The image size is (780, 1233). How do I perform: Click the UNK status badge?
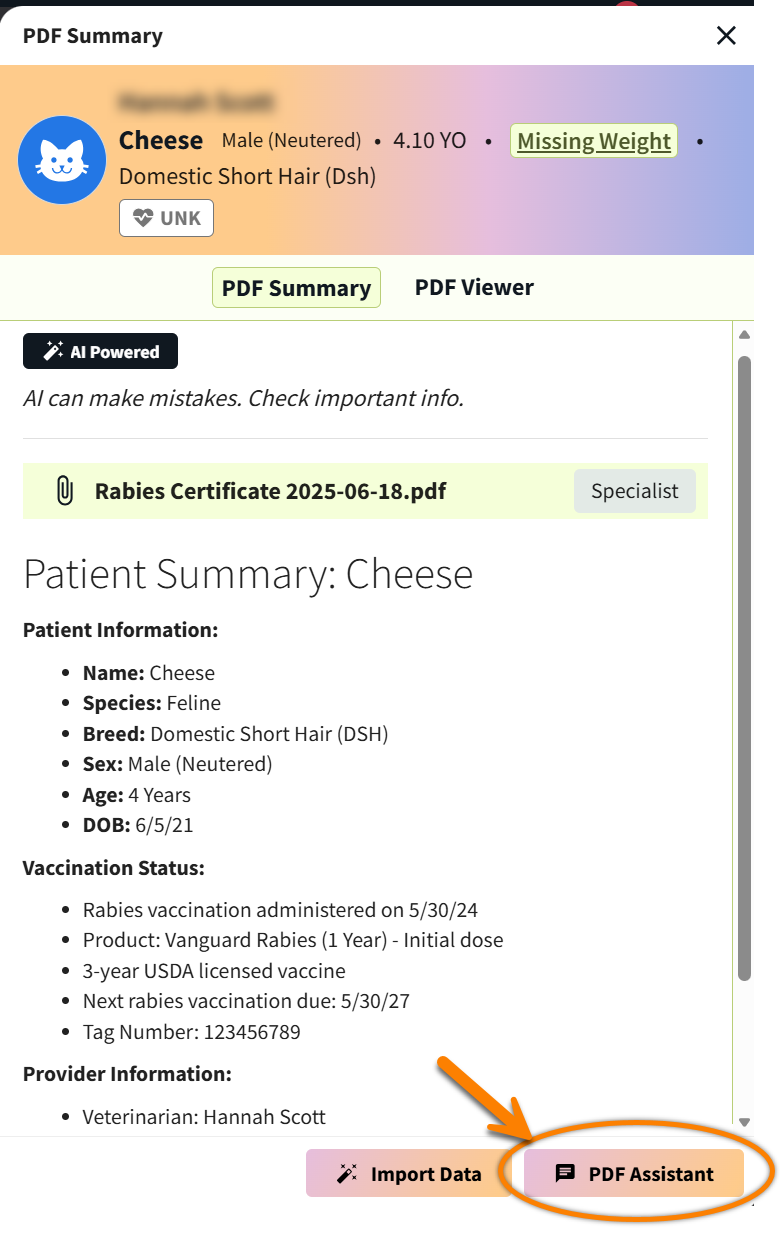click(x=166, y=218)
